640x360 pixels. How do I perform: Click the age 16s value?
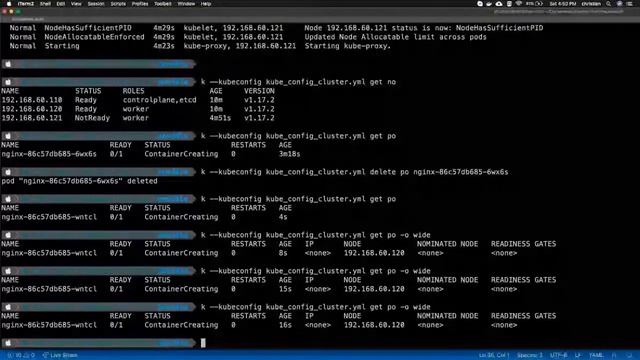tap(285, 325)
